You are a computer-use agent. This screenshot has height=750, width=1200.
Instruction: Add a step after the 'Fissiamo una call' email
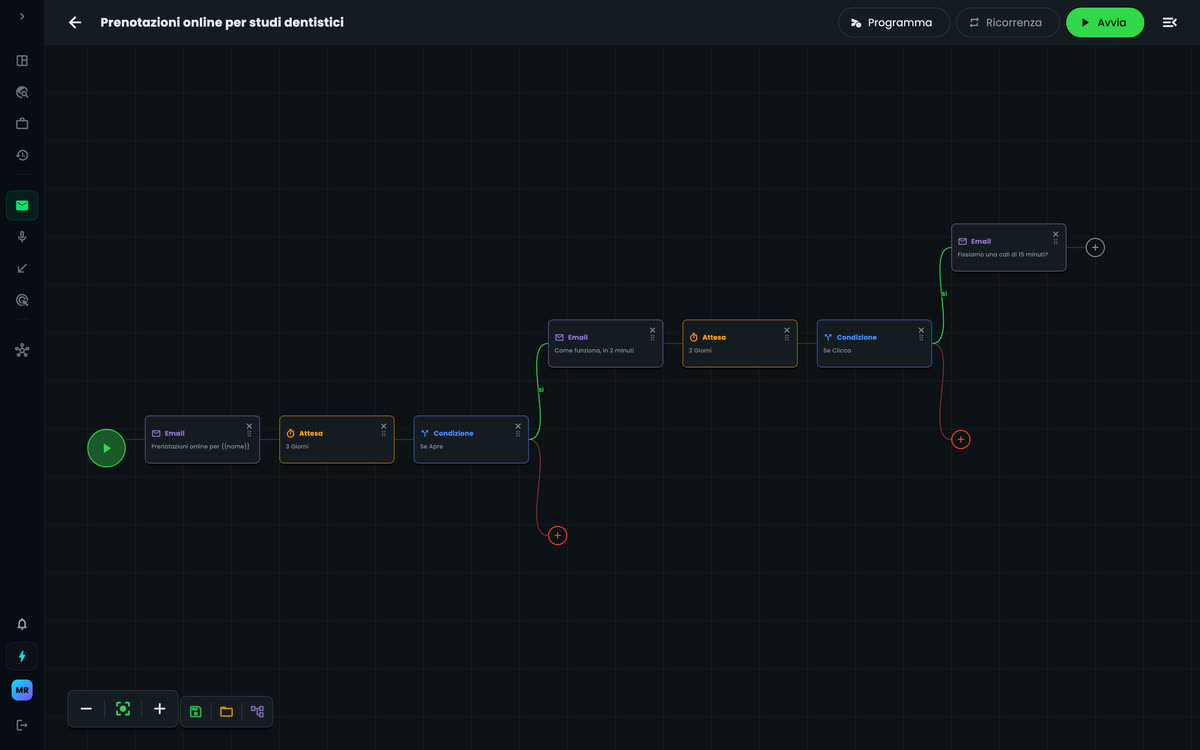click(x=1095, y=247)
